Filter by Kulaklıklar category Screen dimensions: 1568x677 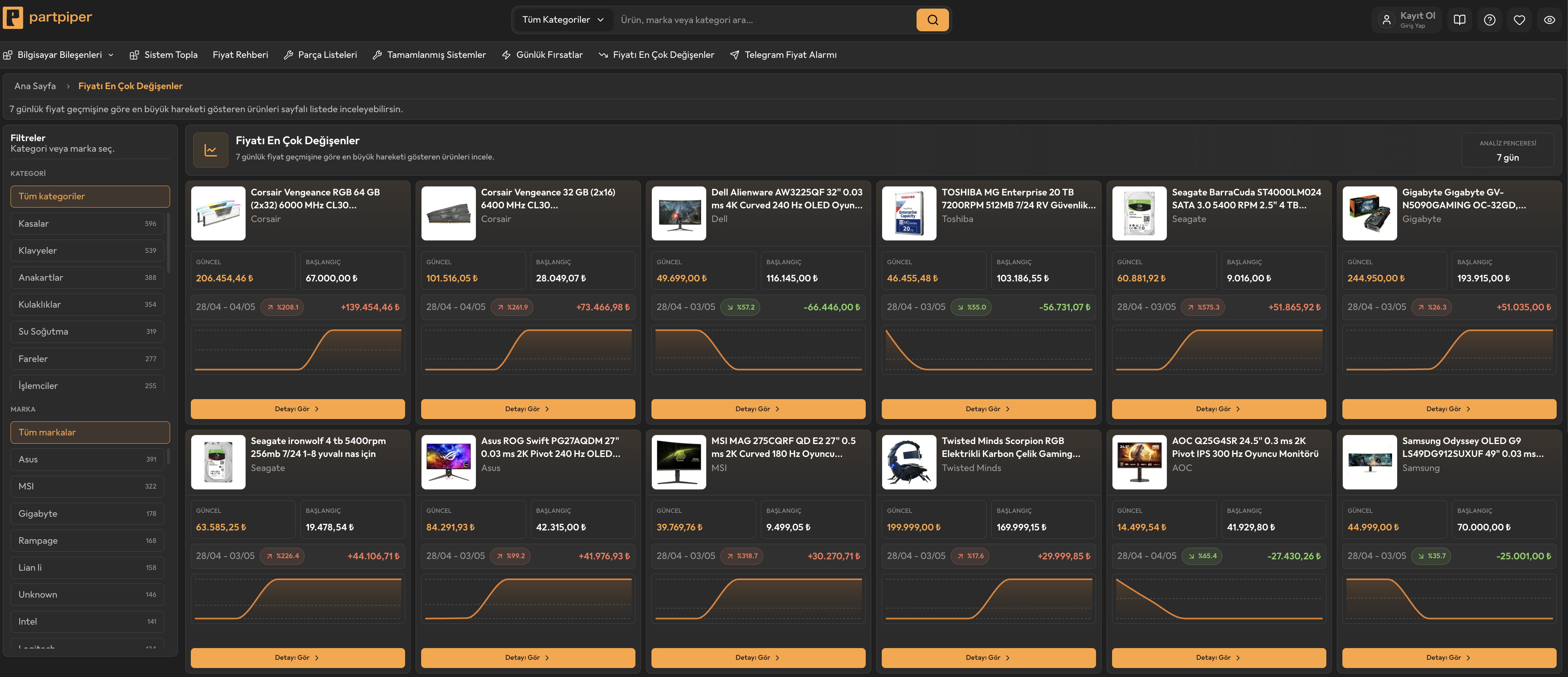87,304
